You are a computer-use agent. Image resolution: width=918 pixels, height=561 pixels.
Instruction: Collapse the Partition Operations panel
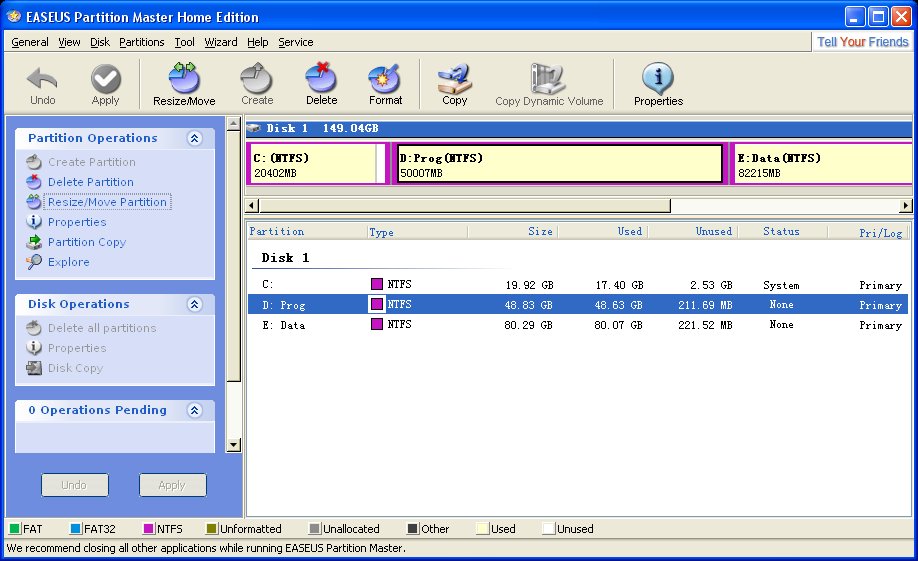tap(195, 139)
